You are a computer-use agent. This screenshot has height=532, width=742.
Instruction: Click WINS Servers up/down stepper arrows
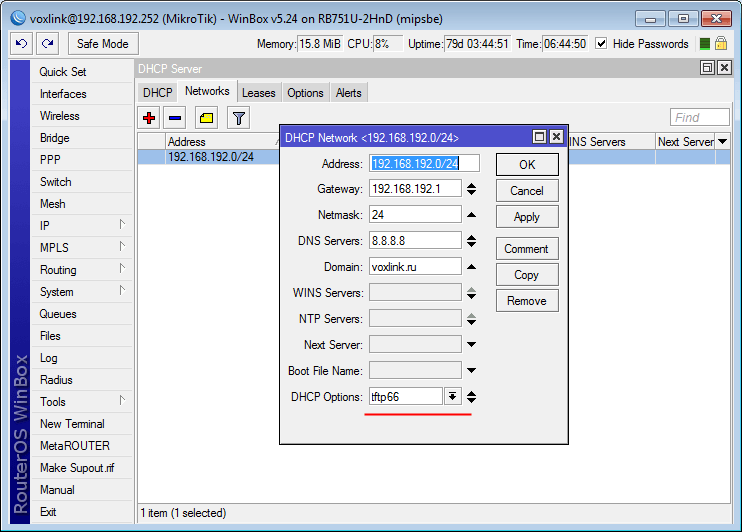[471, 293]
